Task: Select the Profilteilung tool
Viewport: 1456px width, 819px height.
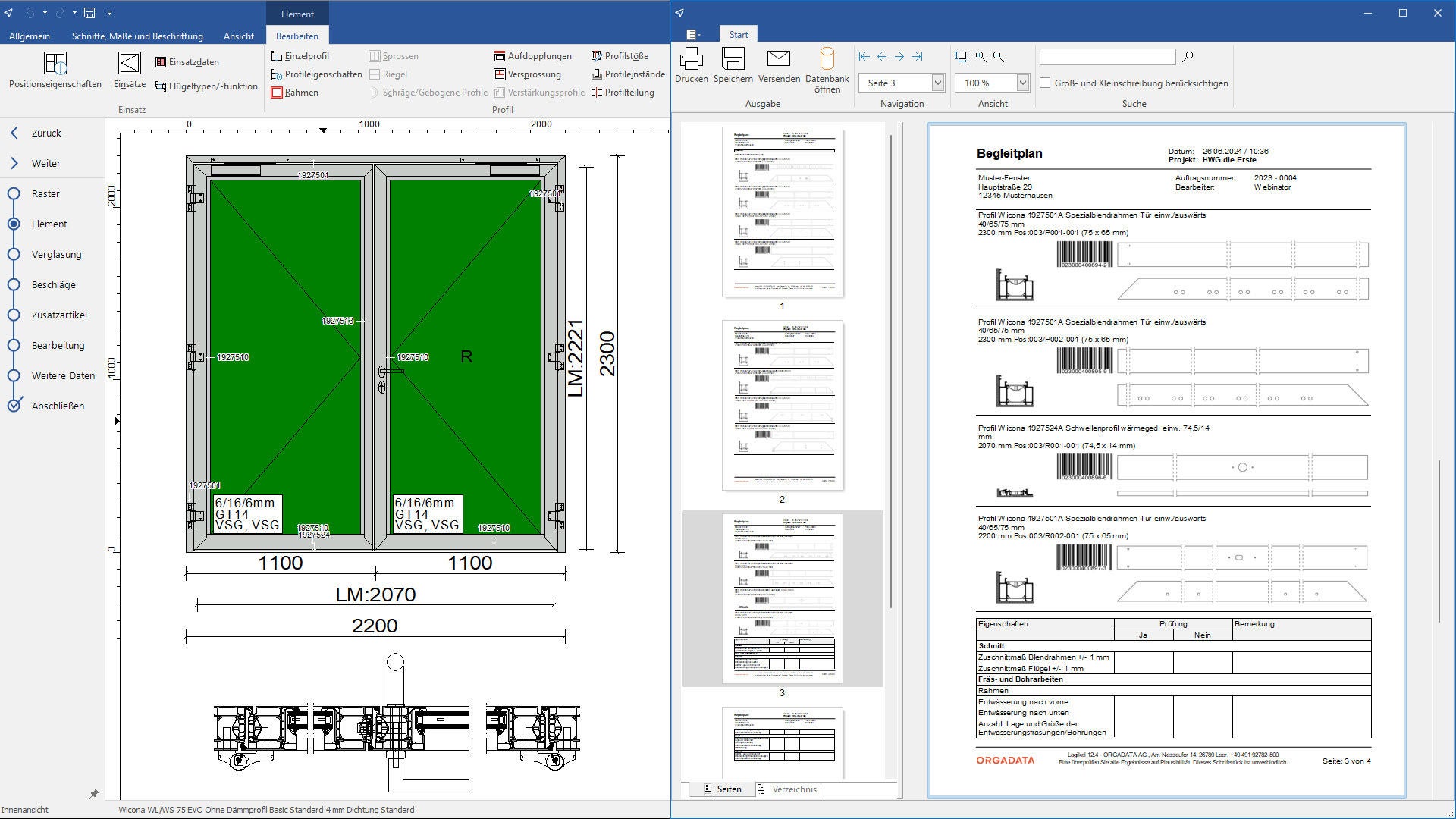Action: tap(623, 93)
